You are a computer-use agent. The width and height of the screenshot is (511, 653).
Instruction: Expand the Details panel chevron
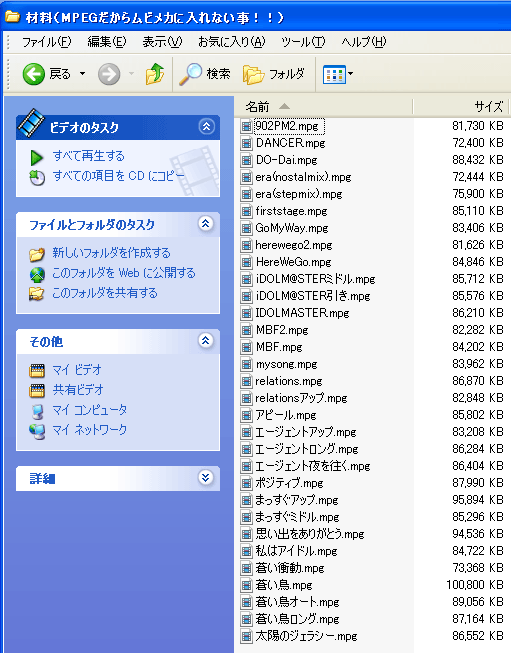click(205, 478)
